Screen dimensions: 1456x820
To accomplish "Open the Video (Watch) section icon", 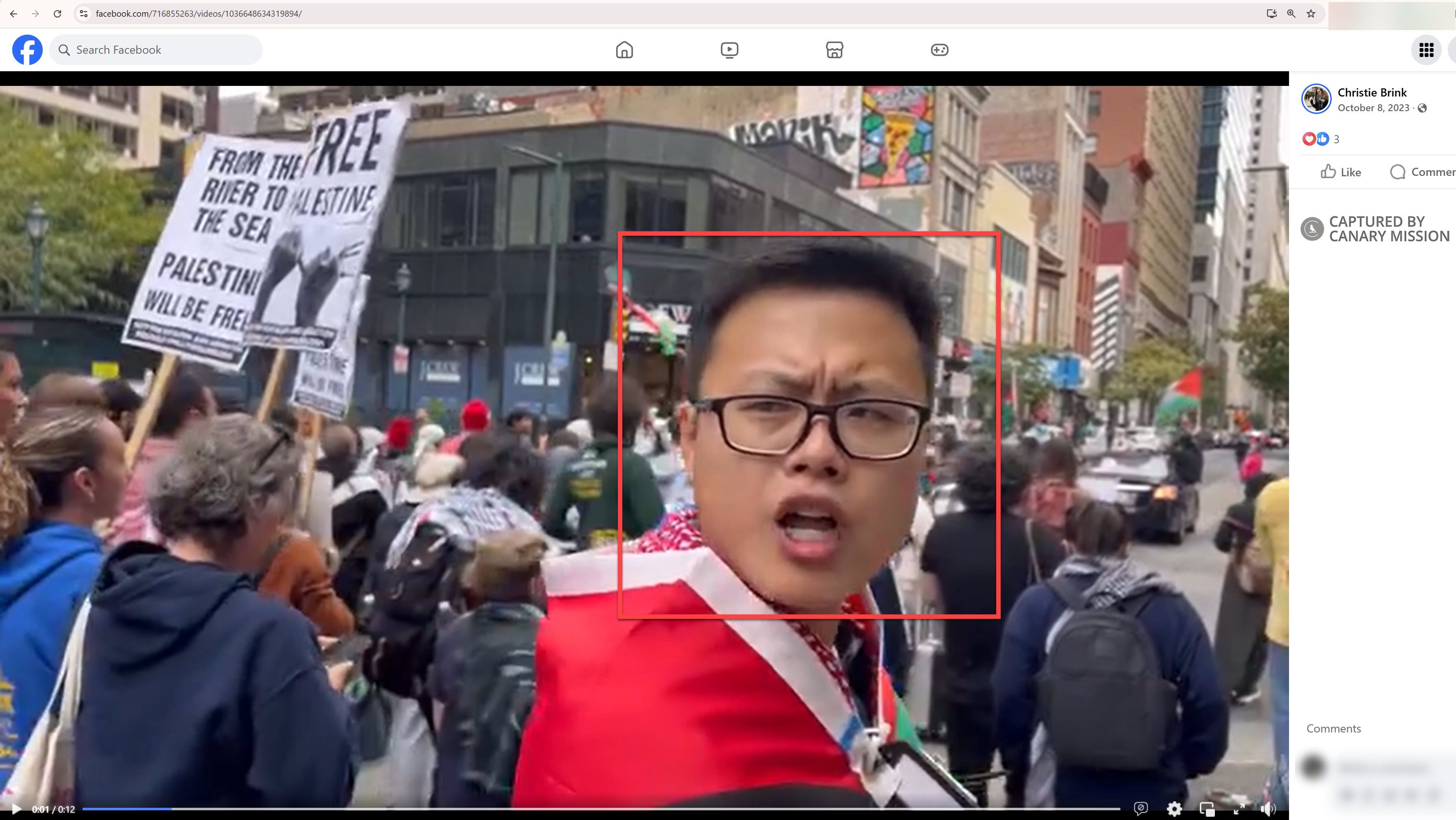I will coord(729,50).
